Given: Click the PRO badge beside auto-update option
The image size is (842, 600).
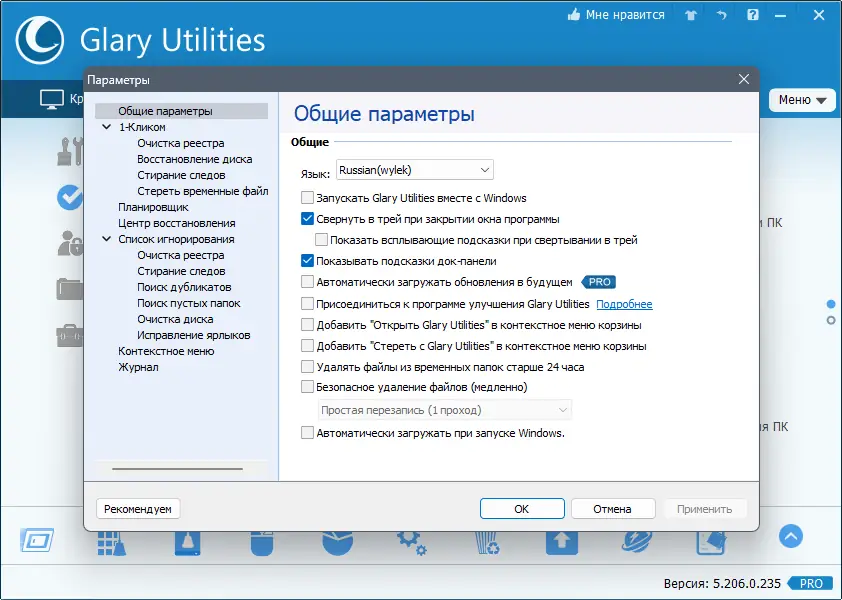Looking at the screenshot, I should 599,282.
